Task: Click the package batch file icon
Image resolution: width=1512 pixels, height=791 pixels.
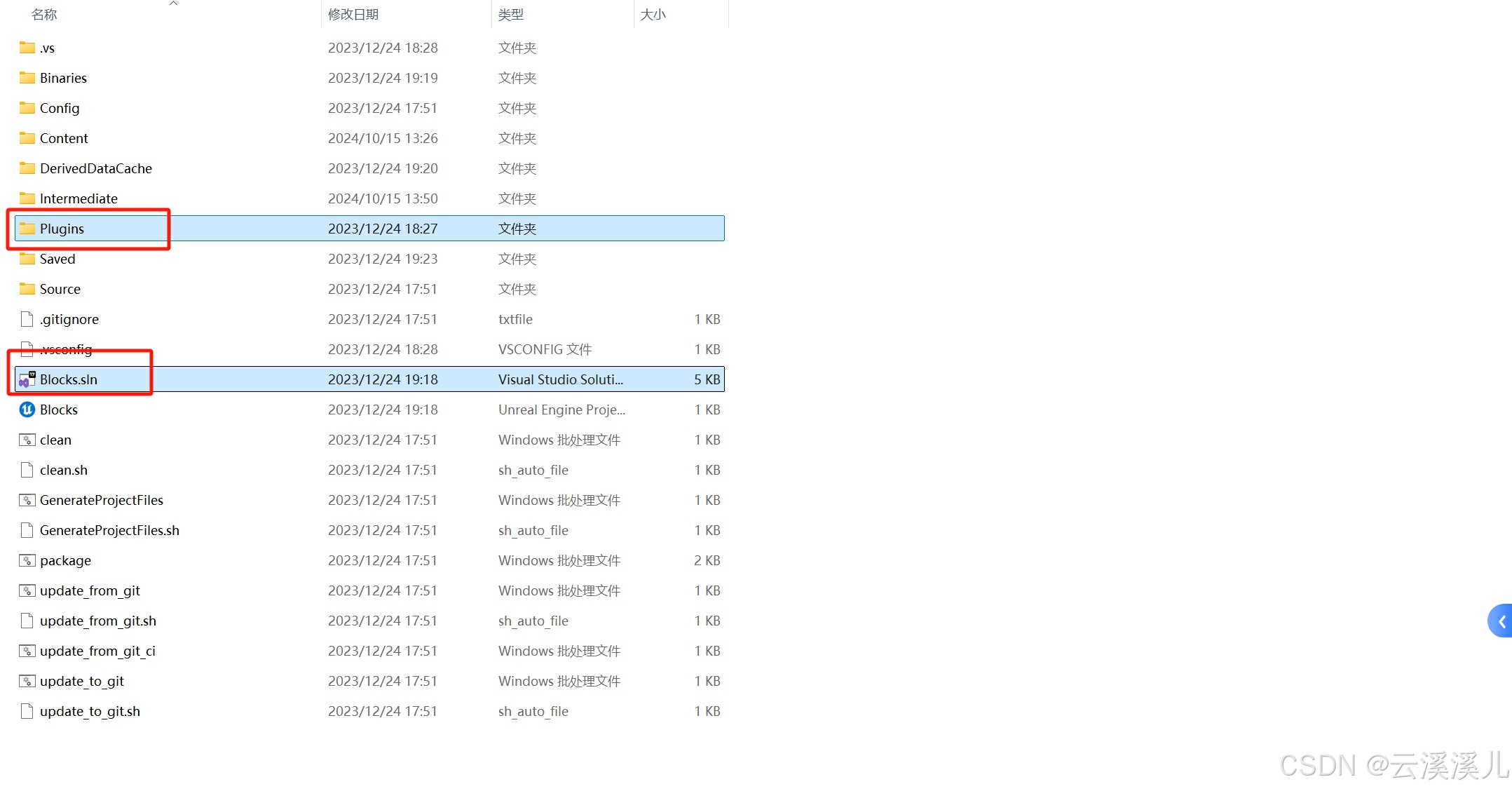Action: 27,560
